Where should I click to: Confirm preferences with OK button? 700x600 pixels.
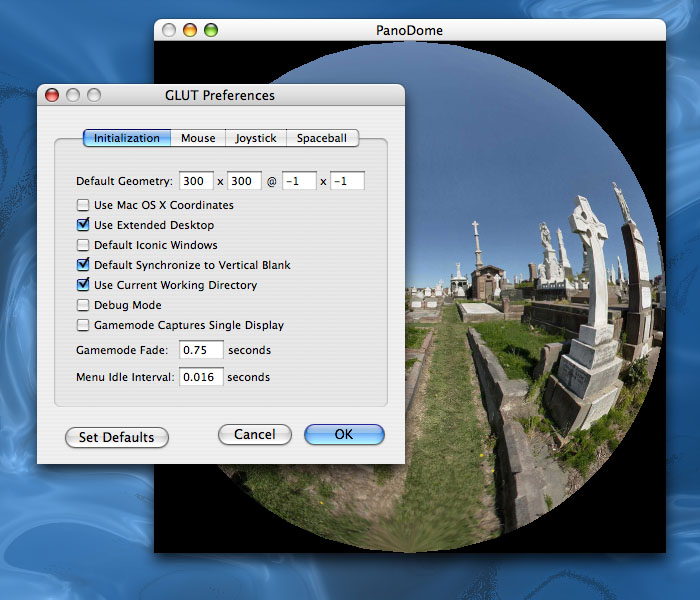pos(344,434)
